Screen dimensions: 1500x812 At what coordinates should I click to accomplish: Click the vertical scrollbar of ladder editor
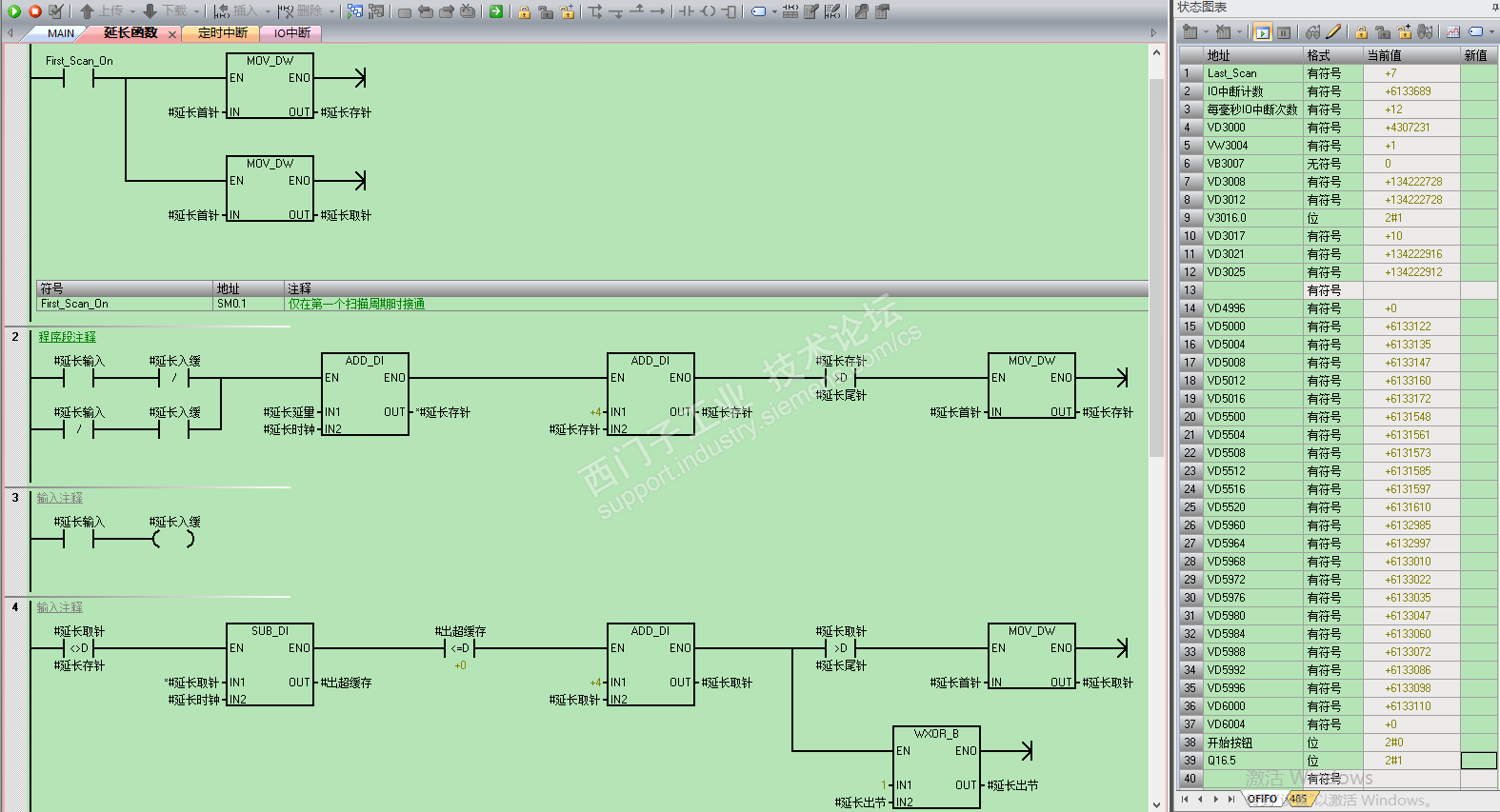tap(1156, 426)
